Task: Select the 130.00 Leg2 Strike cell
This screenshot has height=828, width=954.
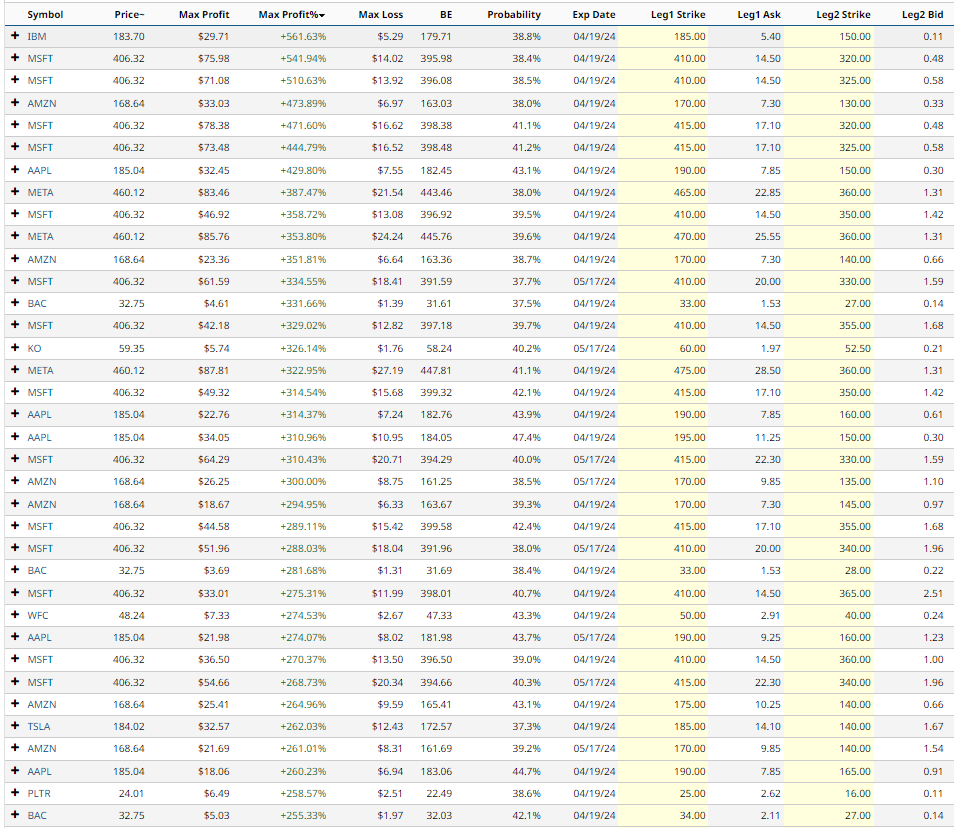Action: tap(855, 103)
